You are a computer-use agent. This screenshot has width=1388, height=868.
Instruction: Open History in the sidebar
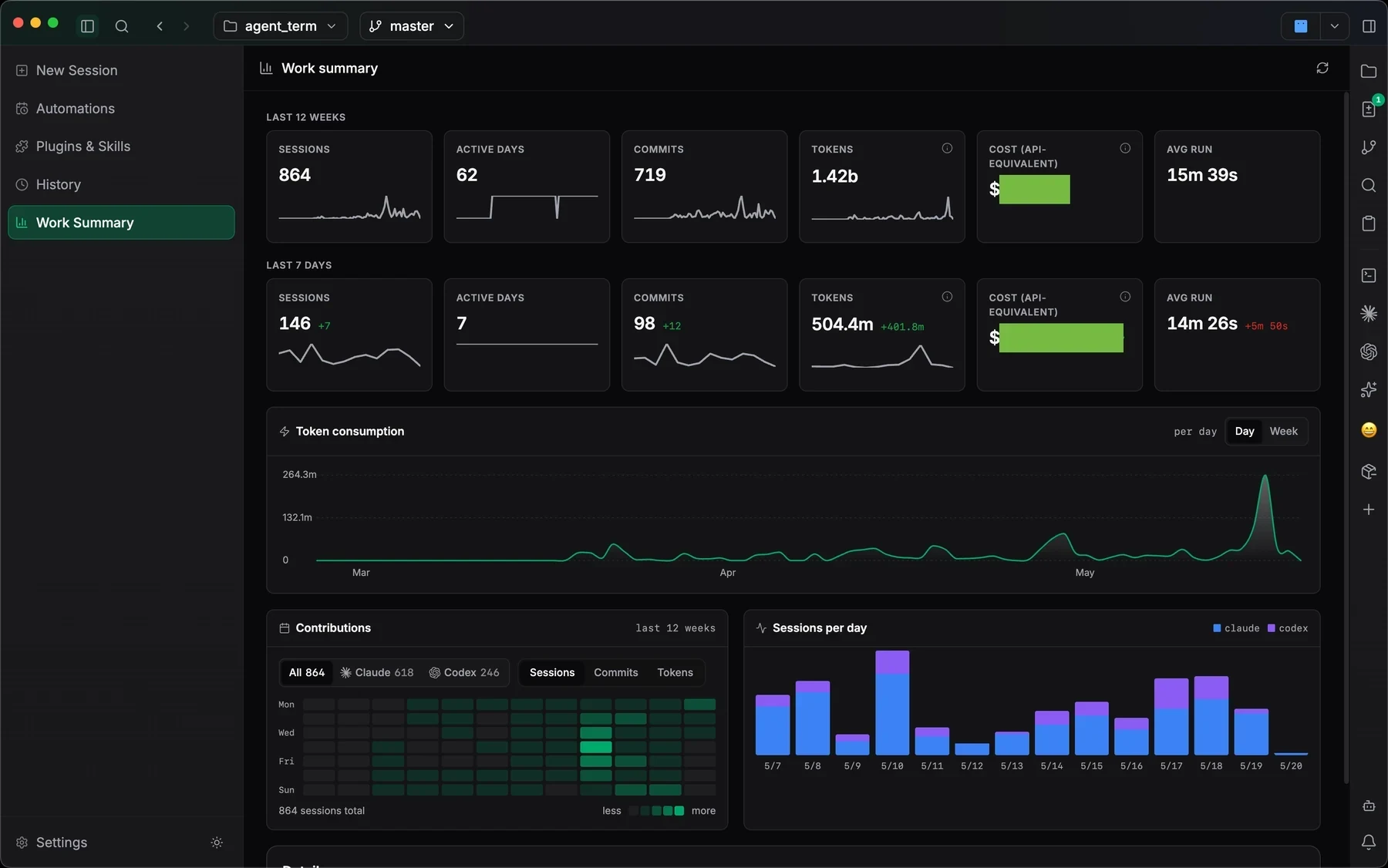click(x=121, y=184)
